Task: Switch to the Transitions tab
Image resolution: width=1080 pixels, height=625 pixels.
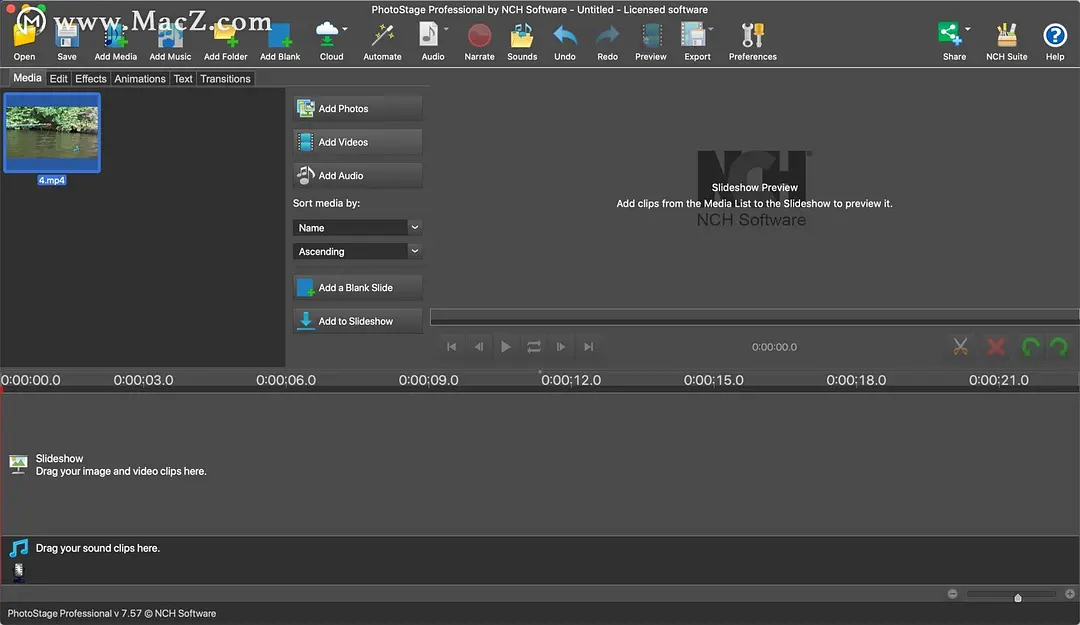Action: coord(225,79)
